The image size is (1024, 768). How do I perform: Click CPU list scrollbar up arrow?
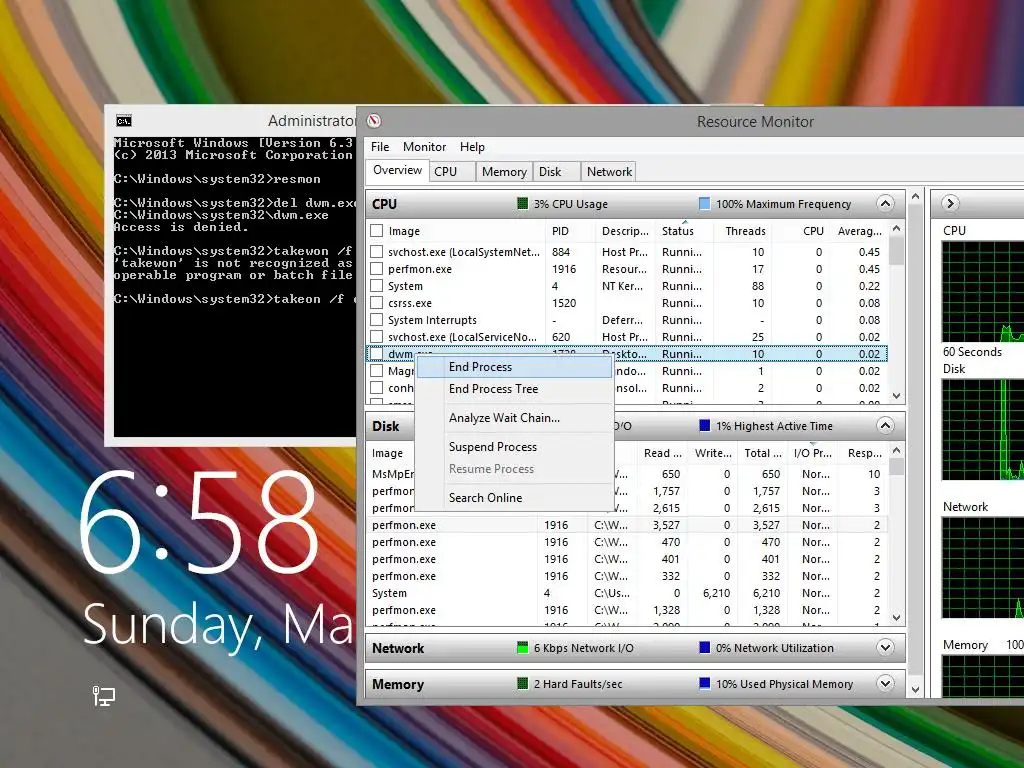[x=896, y=229]
